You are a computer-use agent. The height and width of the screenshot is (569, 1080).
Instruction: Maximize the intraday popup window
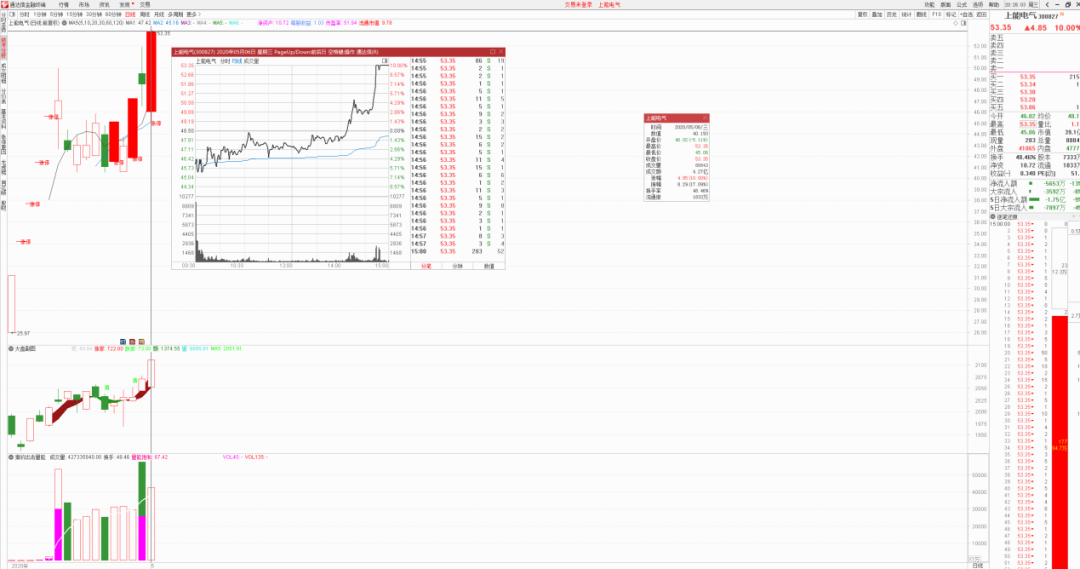coord(492,52)
